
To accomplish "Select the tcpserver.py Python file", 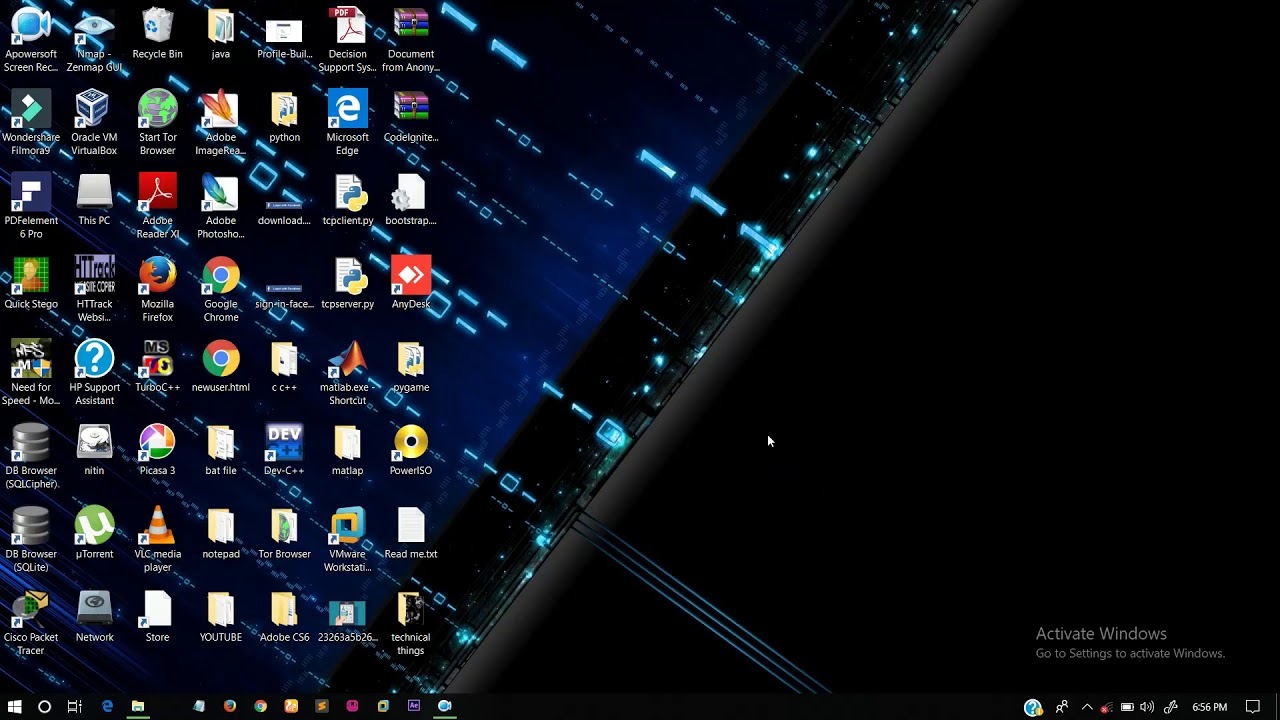I will point(347,284).
